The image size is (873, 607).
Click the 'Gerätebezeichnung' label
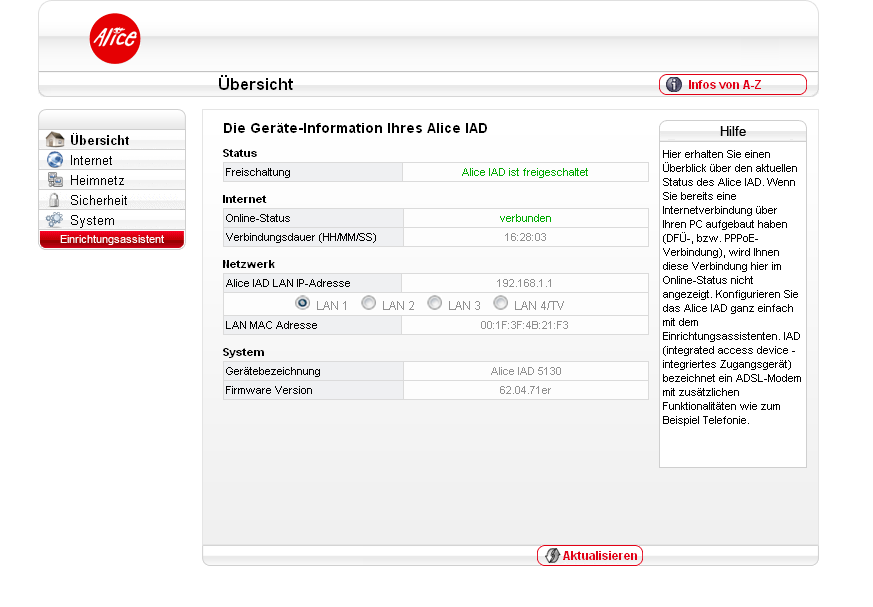pos(273,371)
